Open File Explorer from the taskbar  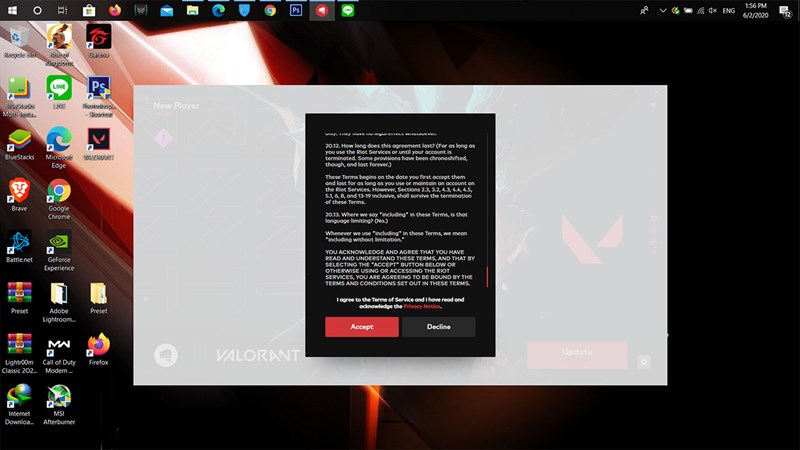pyautogui.click(x=192, y=10)
